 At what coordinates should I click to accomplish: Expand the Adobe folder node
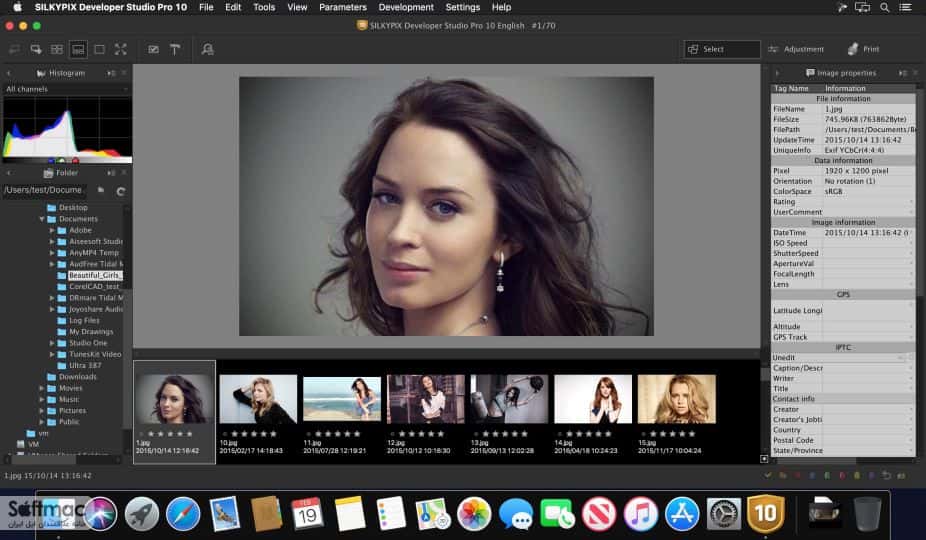(x=52, y=230)
